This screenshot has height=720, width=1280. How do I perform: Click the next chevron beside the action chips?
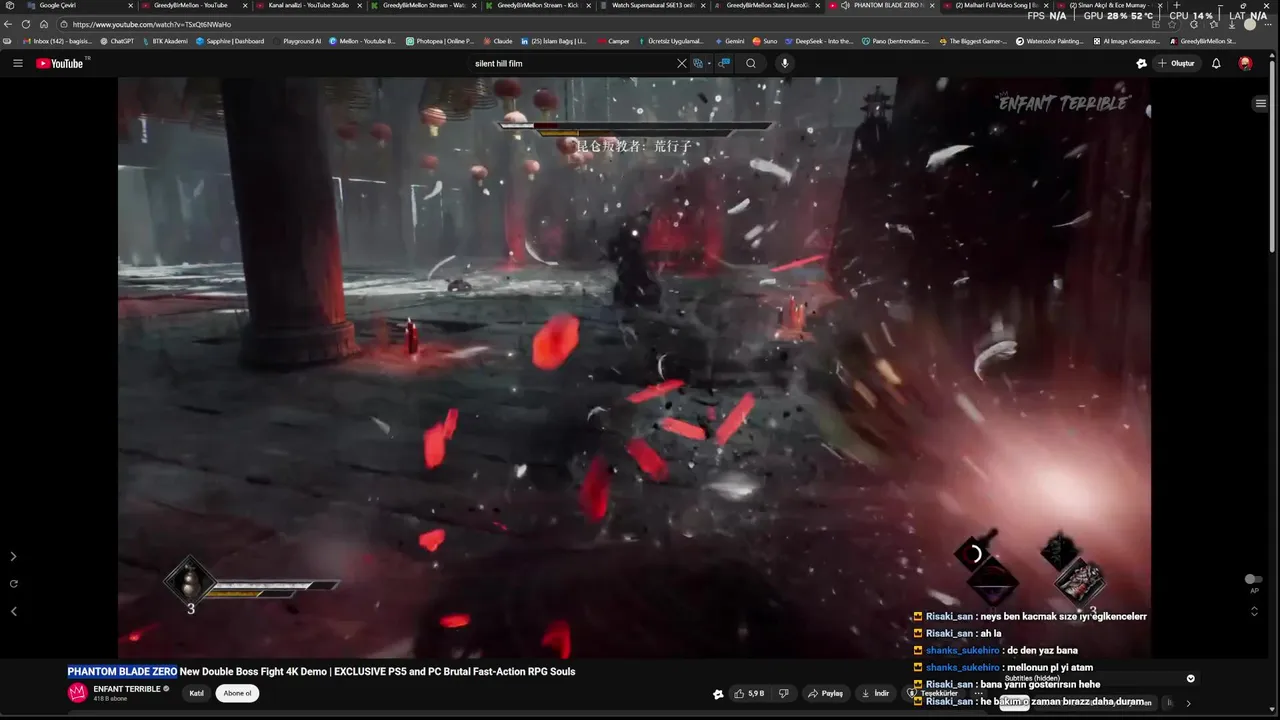tap(1188, 703)
